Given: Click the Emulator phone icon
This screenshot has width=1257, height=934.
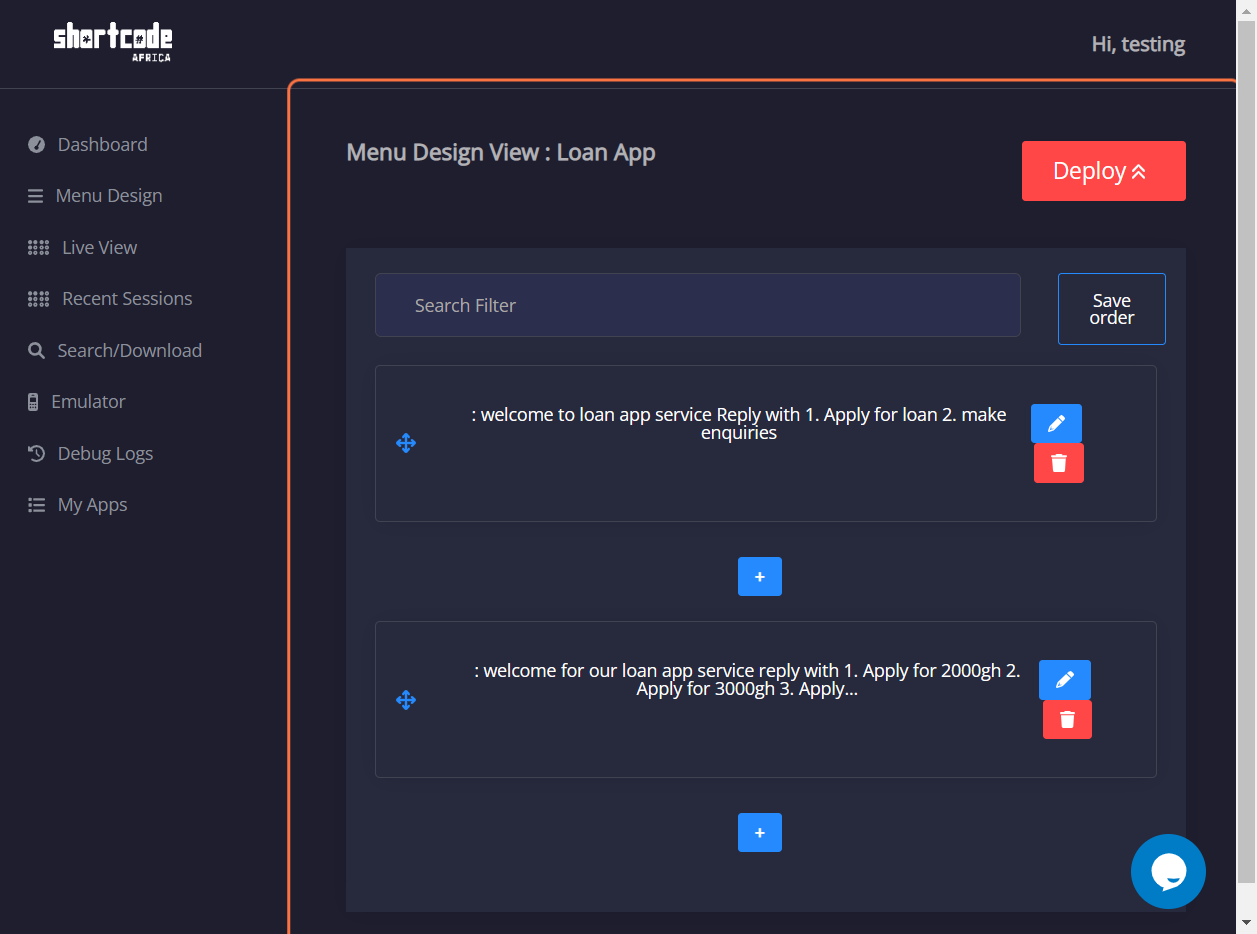Looking at the screenshot, I should click(x=33, y=402).
